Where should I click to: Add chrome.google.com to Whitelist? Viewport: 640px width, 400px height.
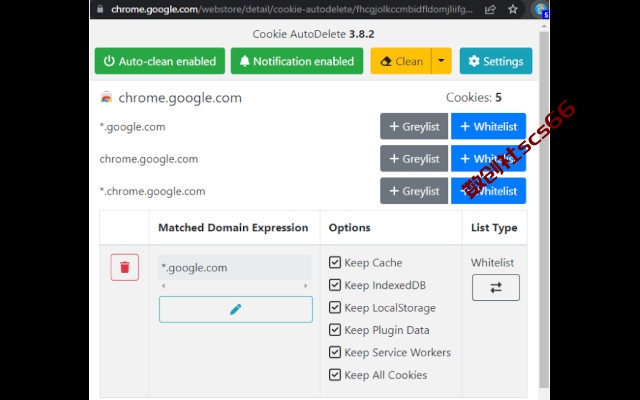click(488, 158)
